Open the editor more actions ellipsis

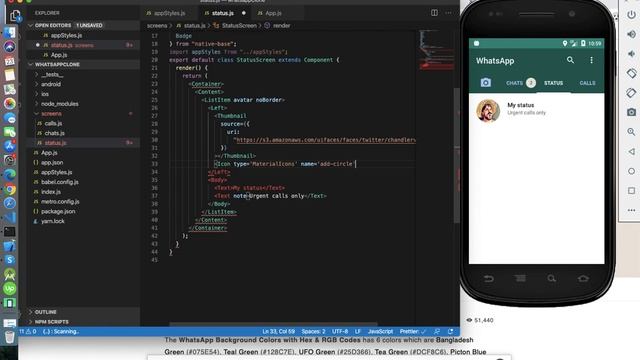tap(449, 13)
